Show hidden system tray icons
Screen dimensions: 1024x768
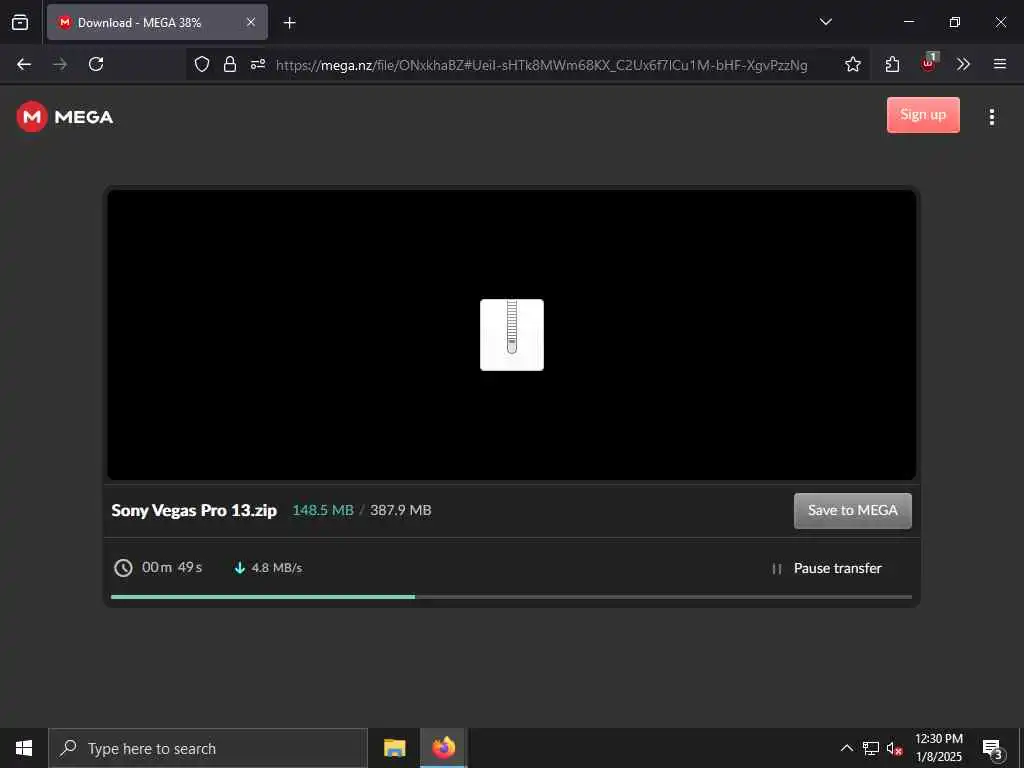[x=846, y=748]
